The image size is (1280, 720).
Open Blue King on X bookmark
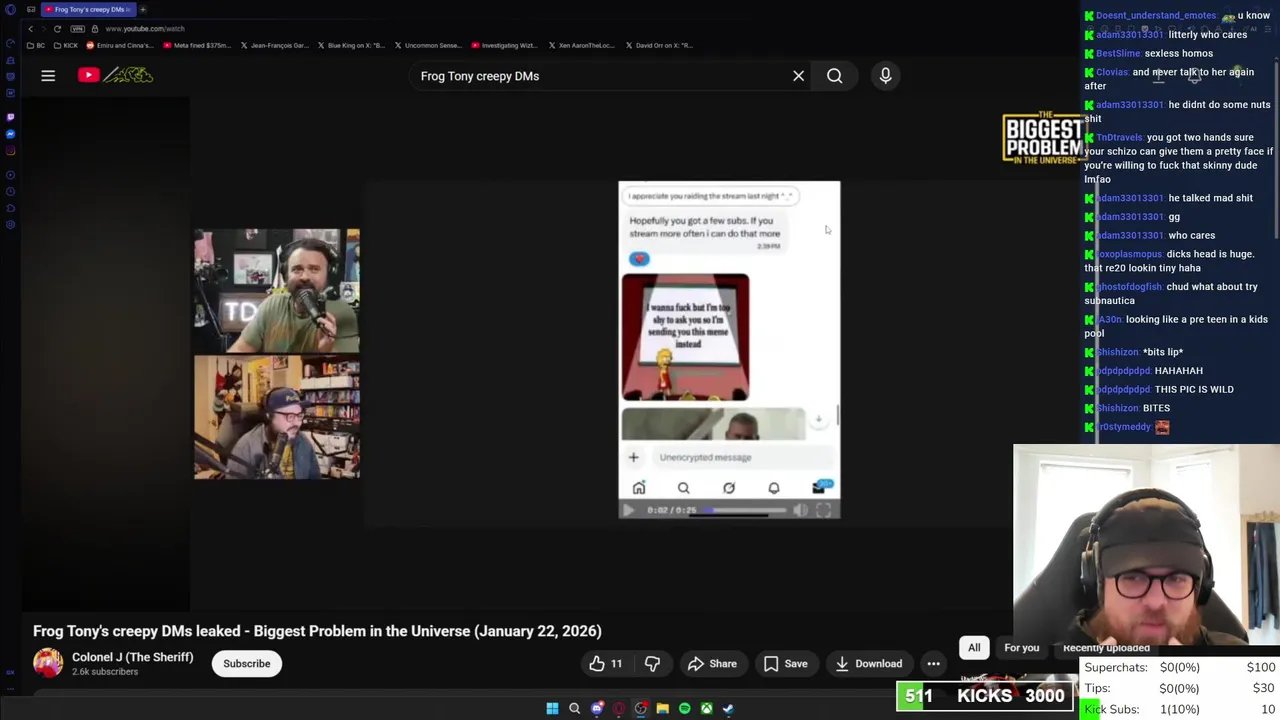coord(351,45)
